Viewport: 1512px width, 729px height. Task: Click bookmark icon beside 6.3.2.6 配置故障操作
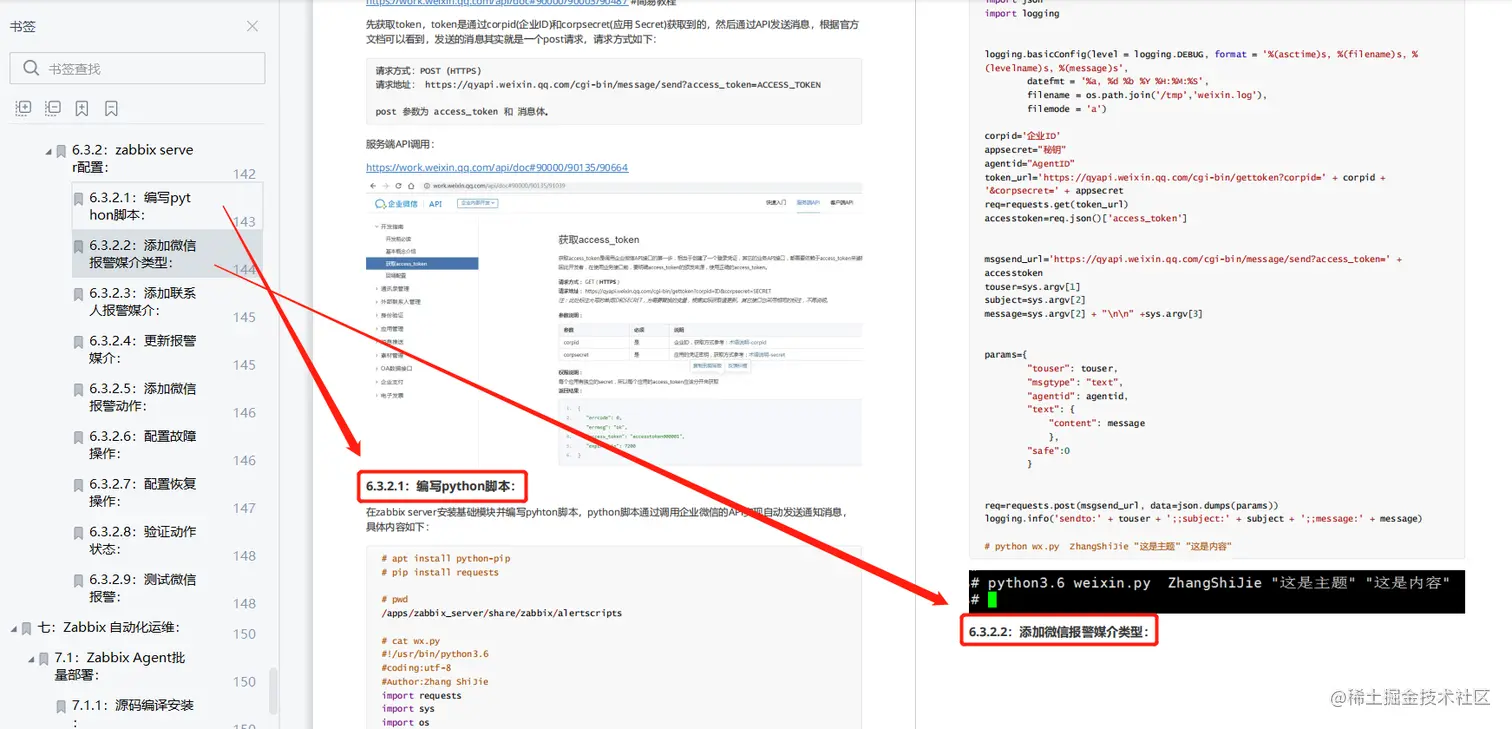pos(78,437)
